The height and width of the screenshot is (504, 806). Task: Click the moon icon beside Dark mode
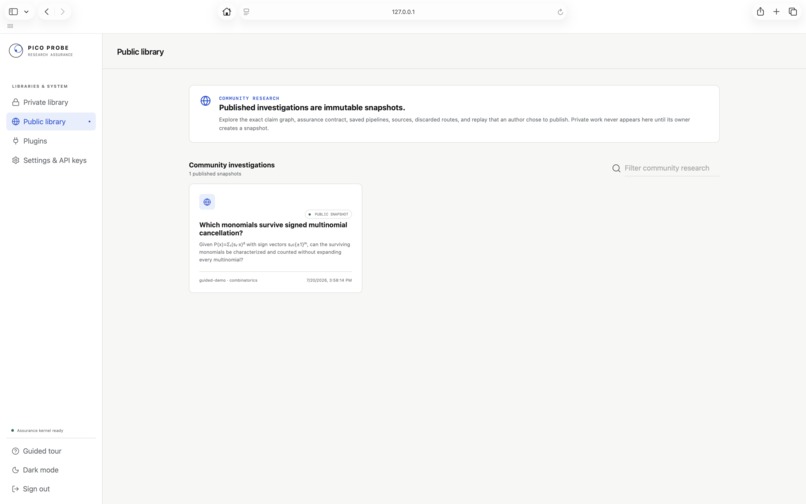click(15, 470)
